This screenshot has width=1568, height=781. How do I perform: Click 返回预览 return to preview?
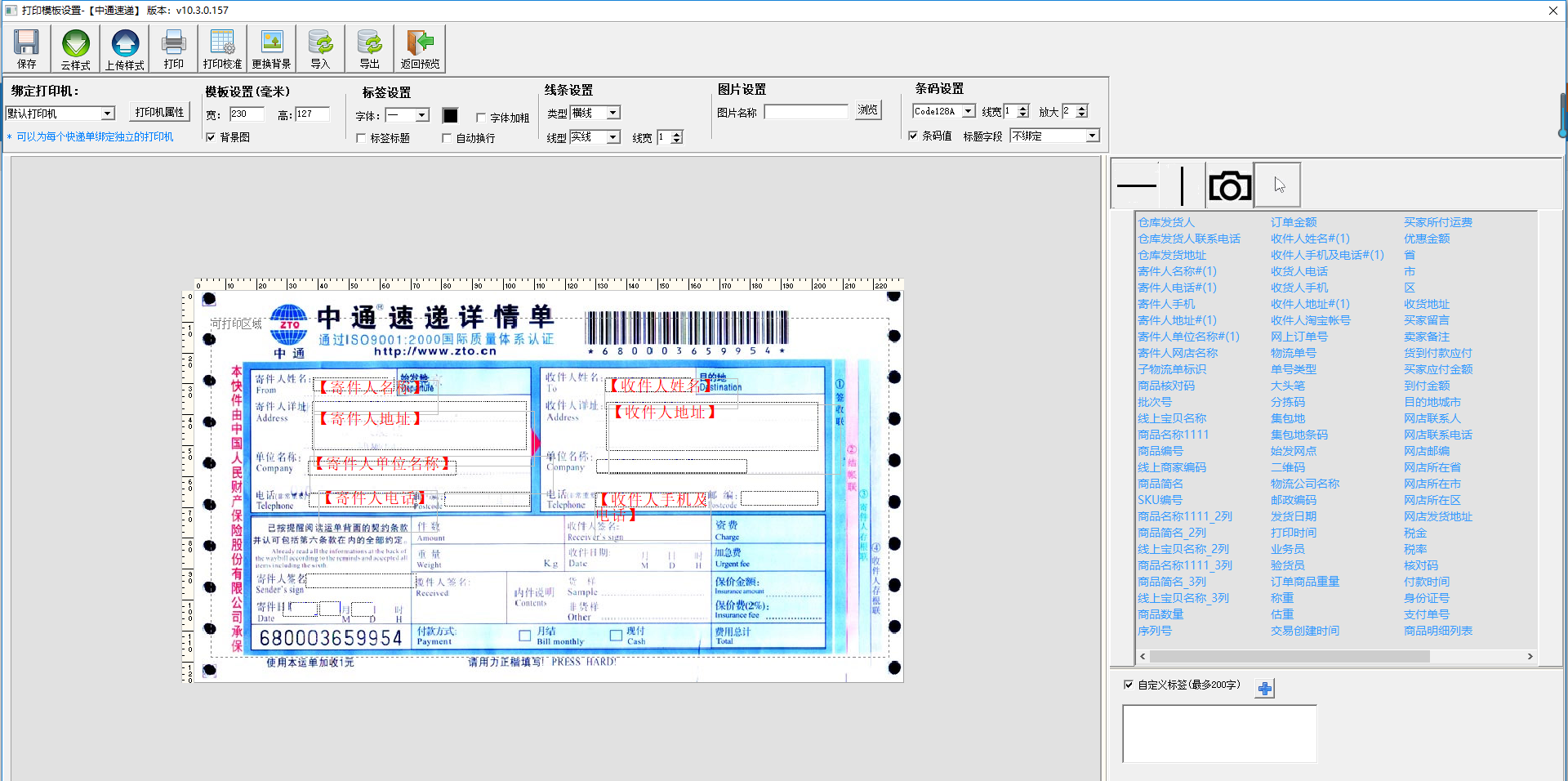coord(421,49)
